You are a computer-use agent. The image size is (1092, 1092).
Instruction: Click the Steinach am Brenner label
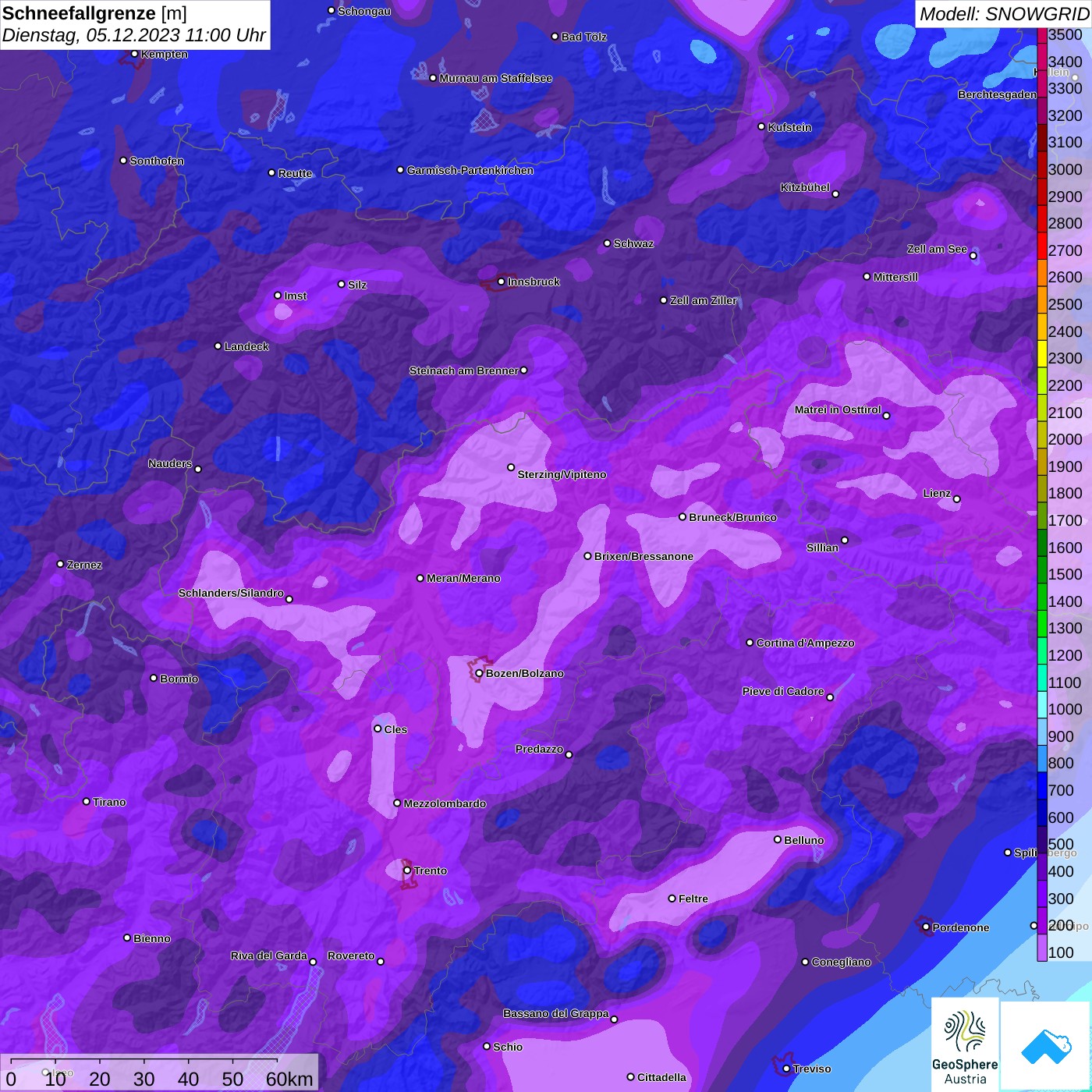click(463, 370)
